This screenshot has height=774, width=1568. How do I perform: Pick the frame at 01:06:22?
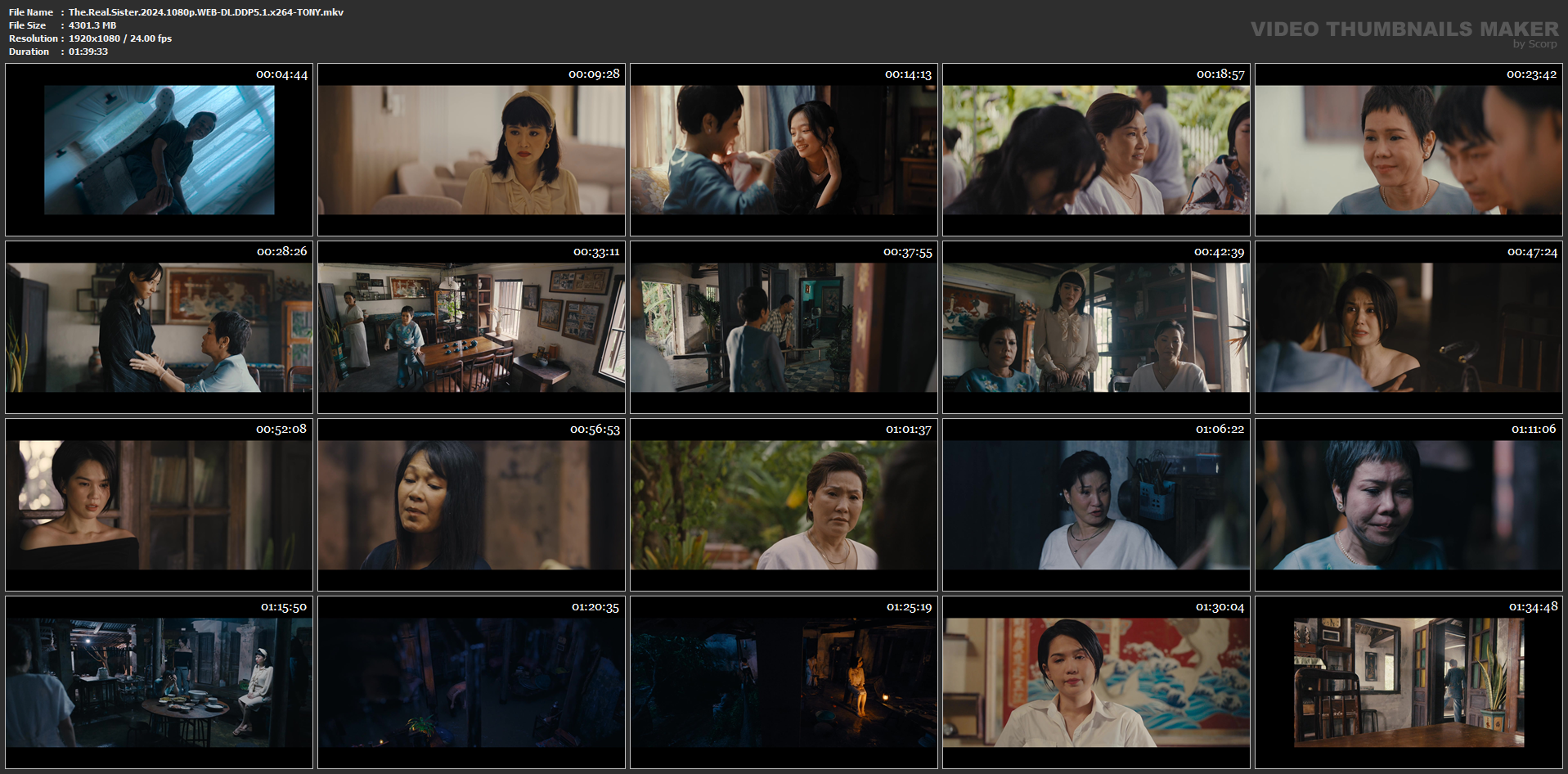[x=1096, y=505]
